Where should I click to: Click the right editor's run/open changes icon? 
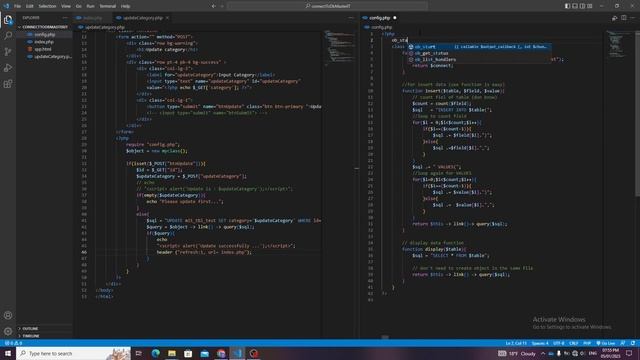tap(615, 18)
